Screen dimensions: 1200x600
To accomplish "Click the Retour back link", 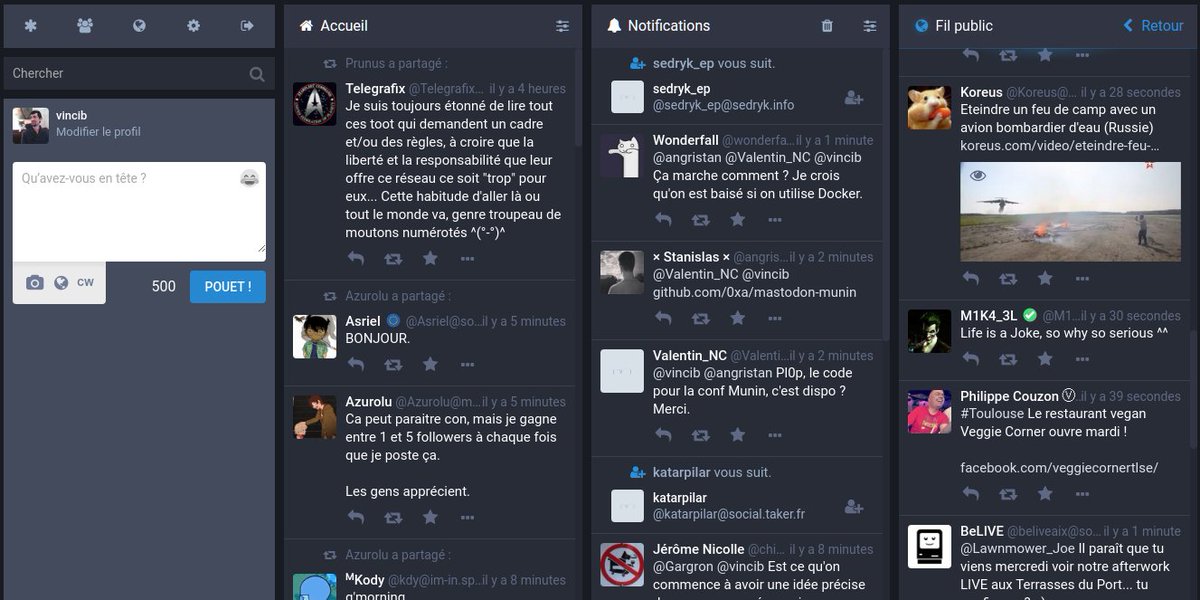I will [x=1153, y=26].
